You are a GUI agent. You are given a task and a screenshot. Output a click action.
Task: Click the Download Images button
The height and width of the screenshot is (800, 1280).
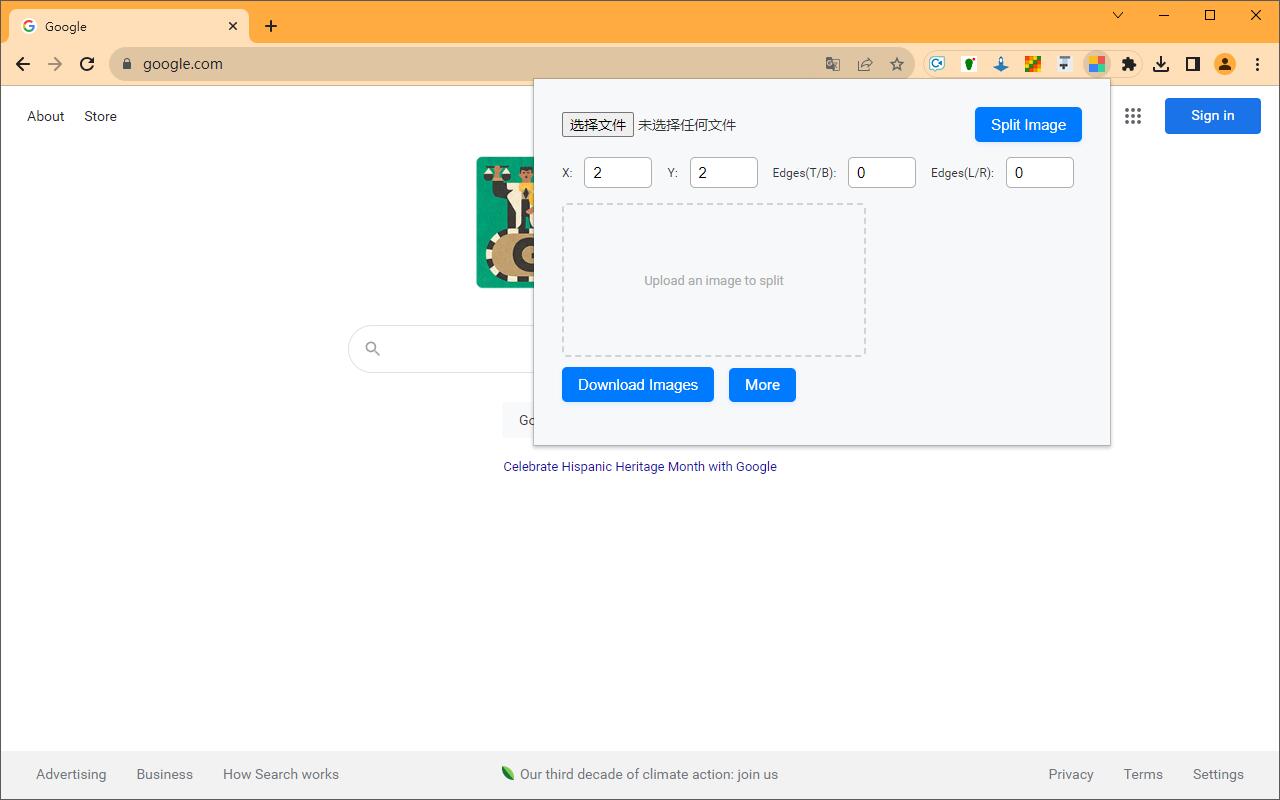[x=638, y=385]
